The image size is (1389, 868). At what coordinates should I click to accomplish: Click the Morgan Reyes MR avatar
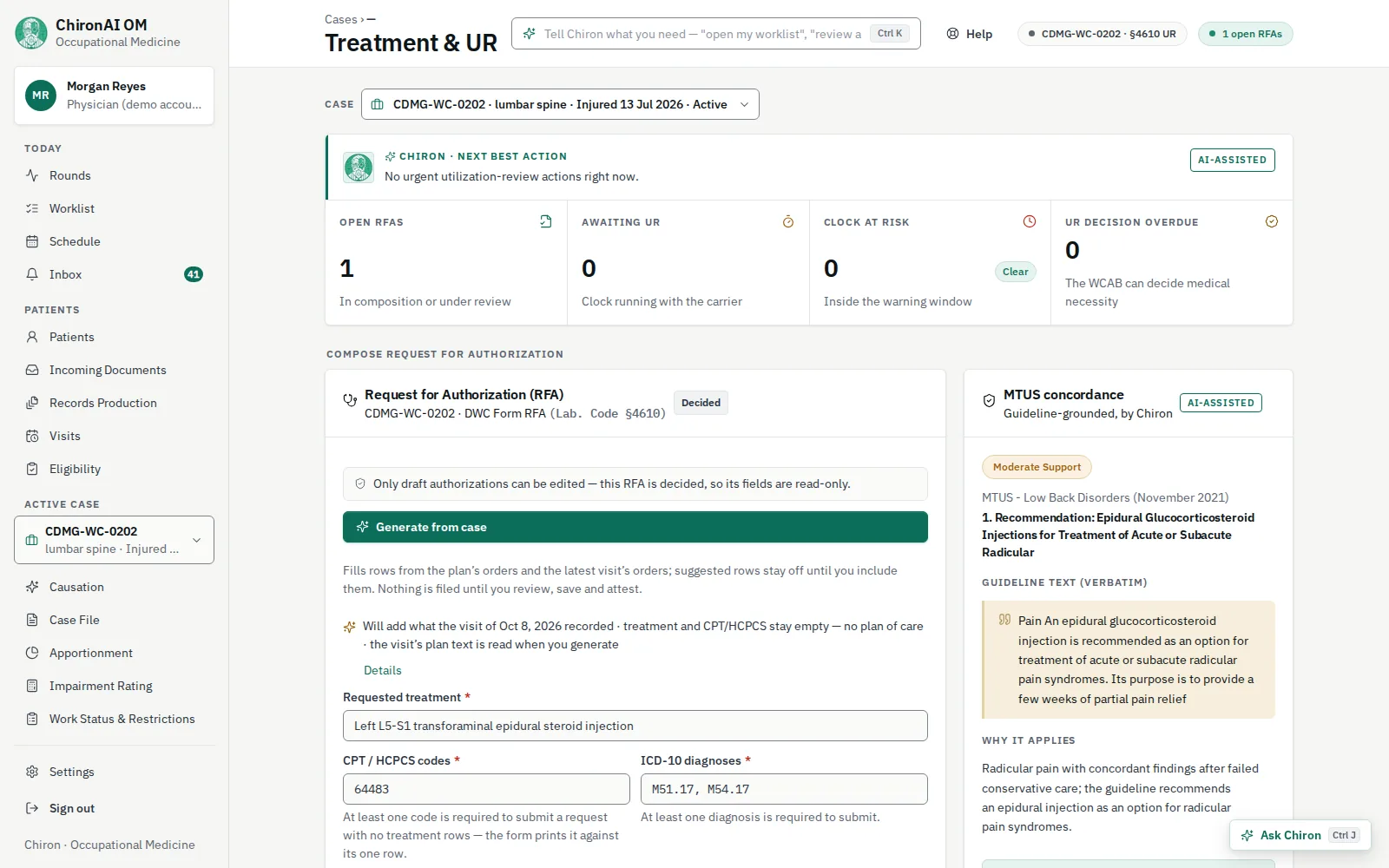tap(41, 95)
